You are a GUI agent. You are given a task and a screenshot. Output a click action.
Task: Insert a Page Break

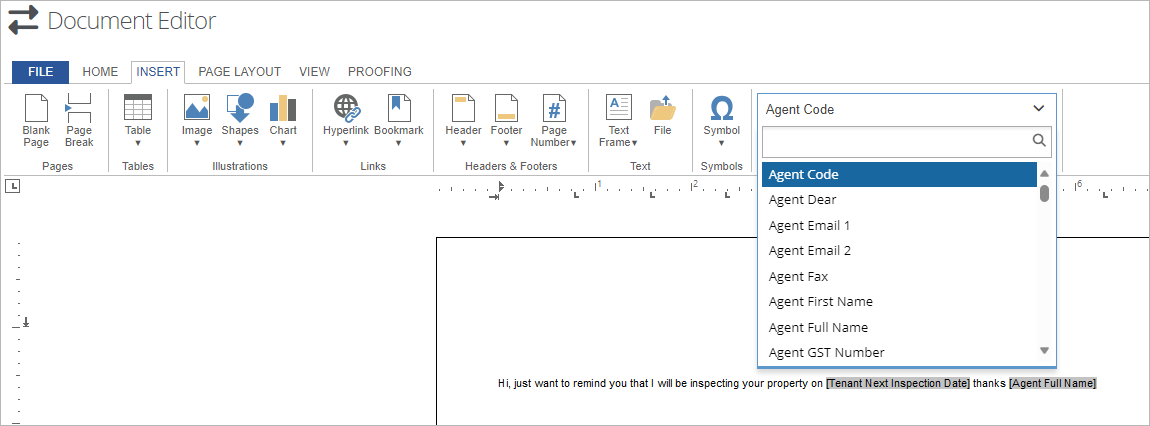78,121
